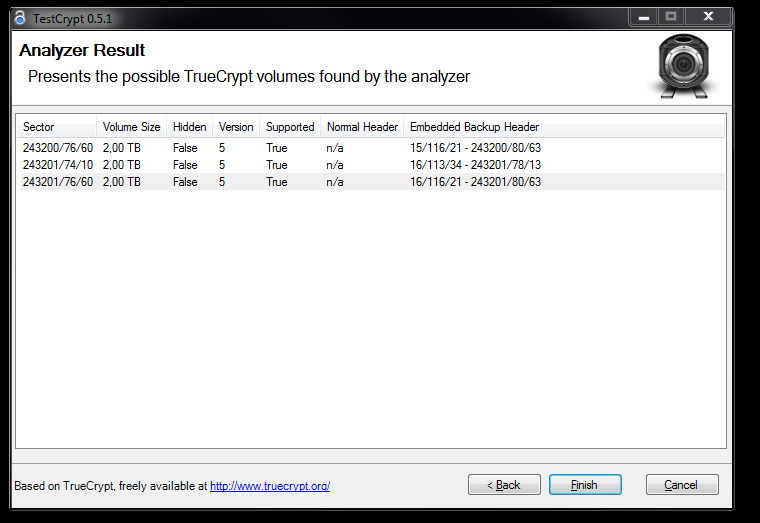Sort by the Sector column header
This screenshot has width=760, height=523.
pyautogui.click(x=57, y=127)
